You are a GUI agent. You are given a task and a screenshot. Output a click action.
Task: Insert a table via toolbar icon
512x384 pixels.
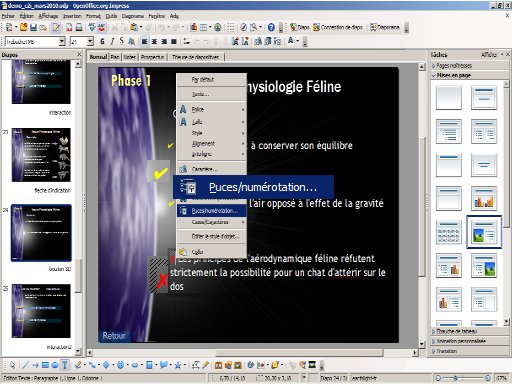pos(203,27)
